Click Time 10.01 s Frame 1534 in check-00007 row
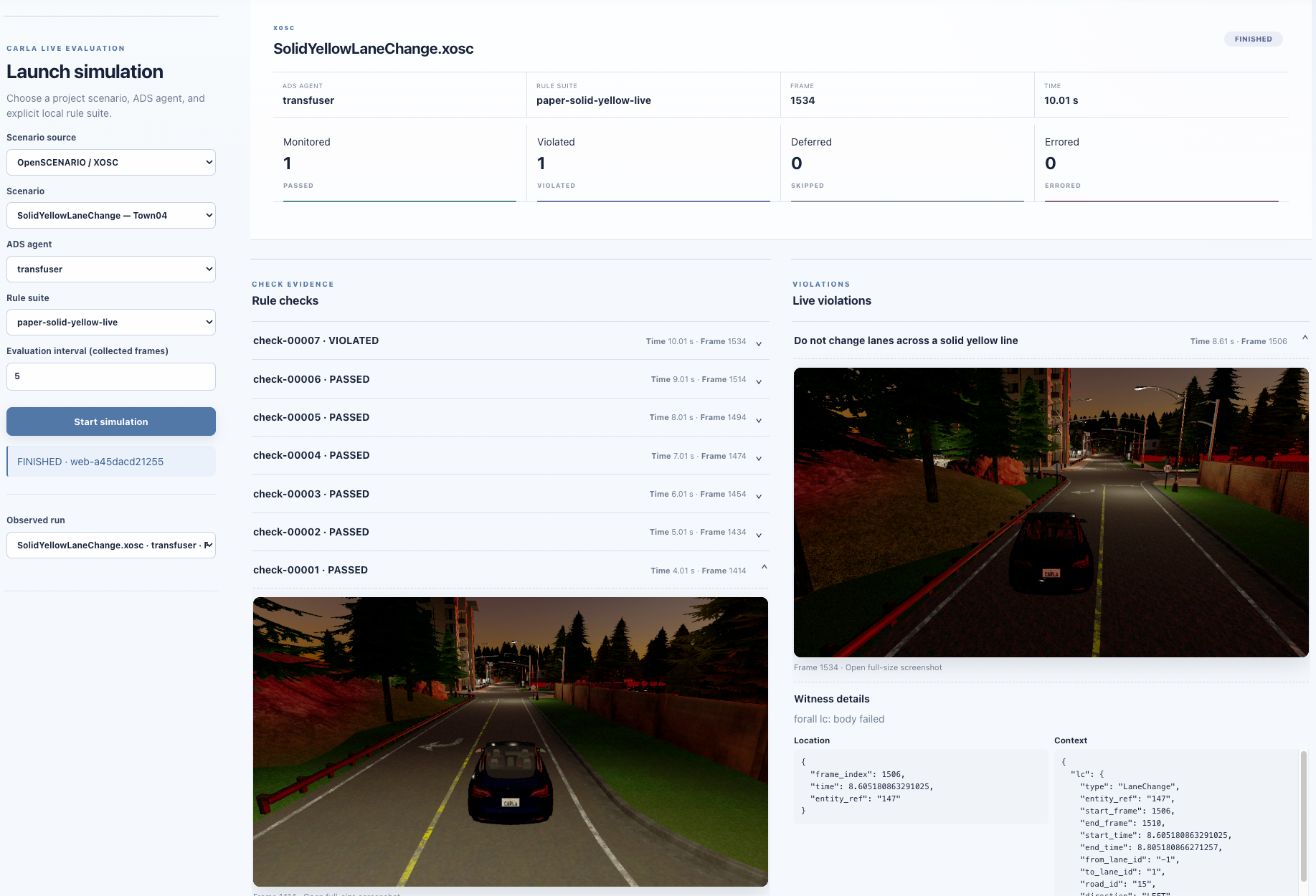The width and height of the screenshot is (1316, 896). tap(696, 341)
